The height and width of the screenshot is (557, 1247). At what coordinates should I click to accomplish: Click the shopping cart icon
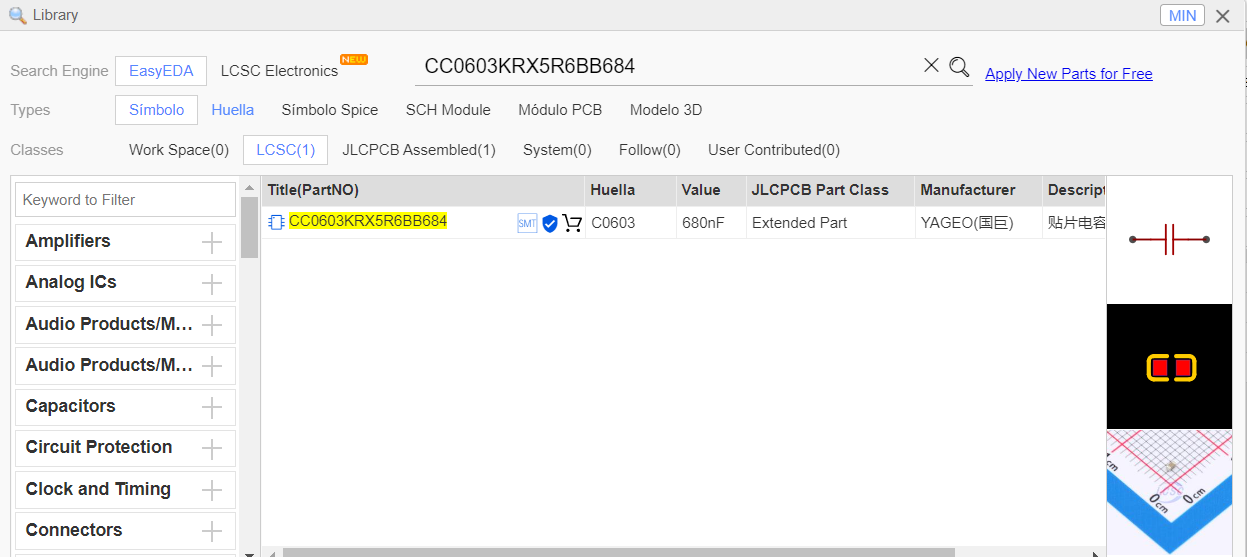tap(572, 223)
